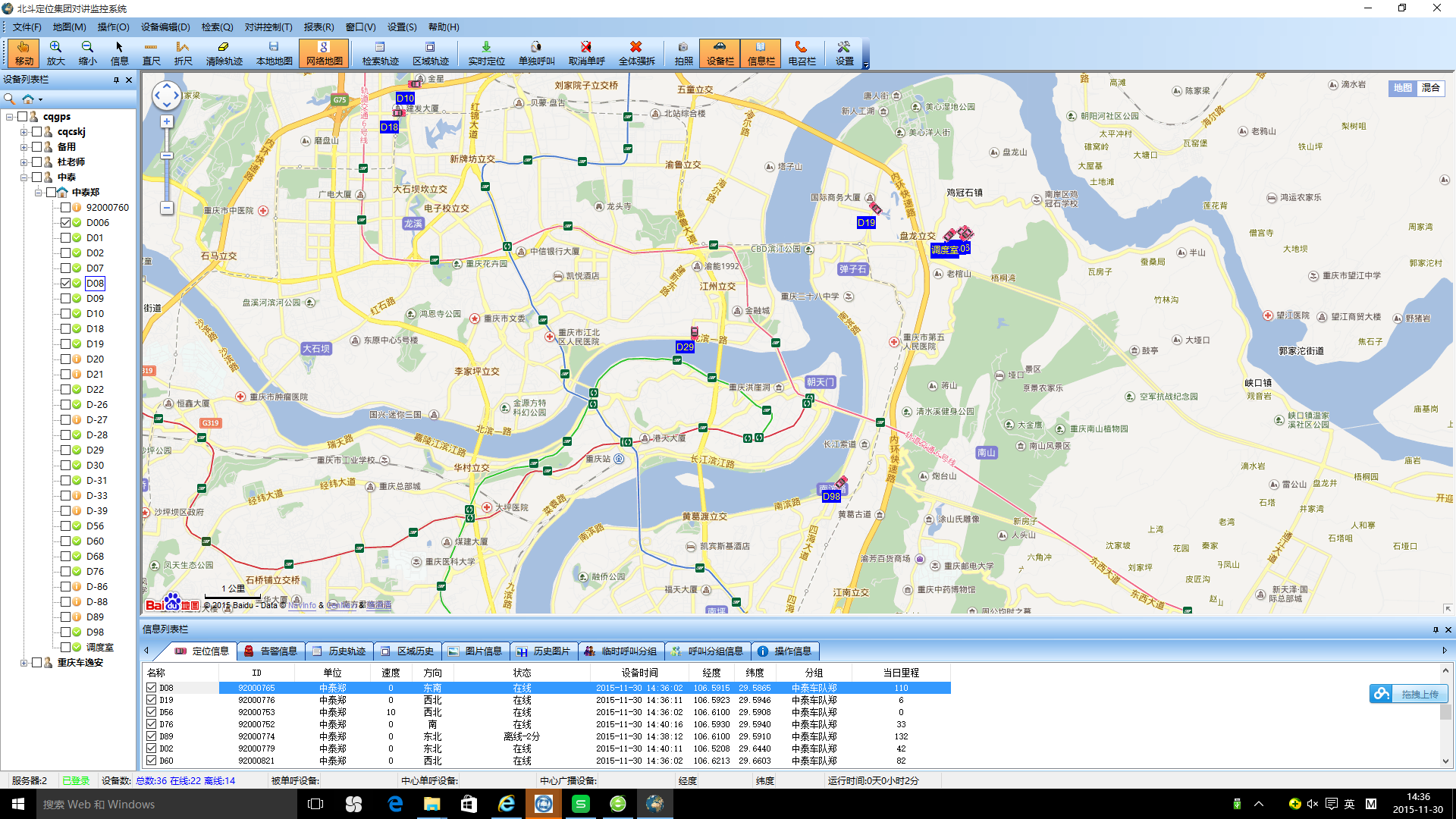Expand the 杜老师 tree node
Viewport: 1456px width, 819px height.
(24, 162)
